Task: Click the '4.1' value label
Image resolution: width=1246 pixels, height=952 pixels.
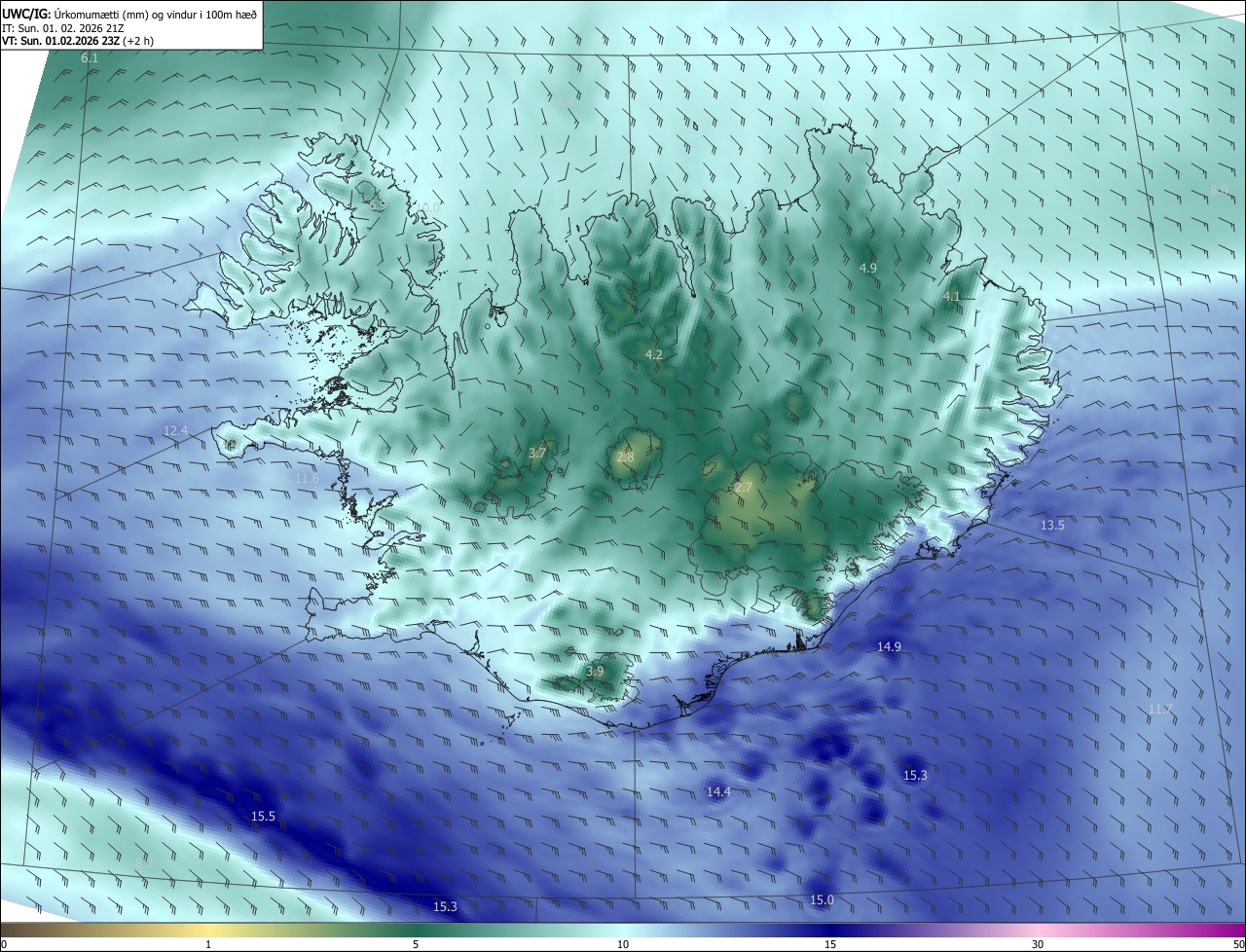Action: tap(952, 296)
